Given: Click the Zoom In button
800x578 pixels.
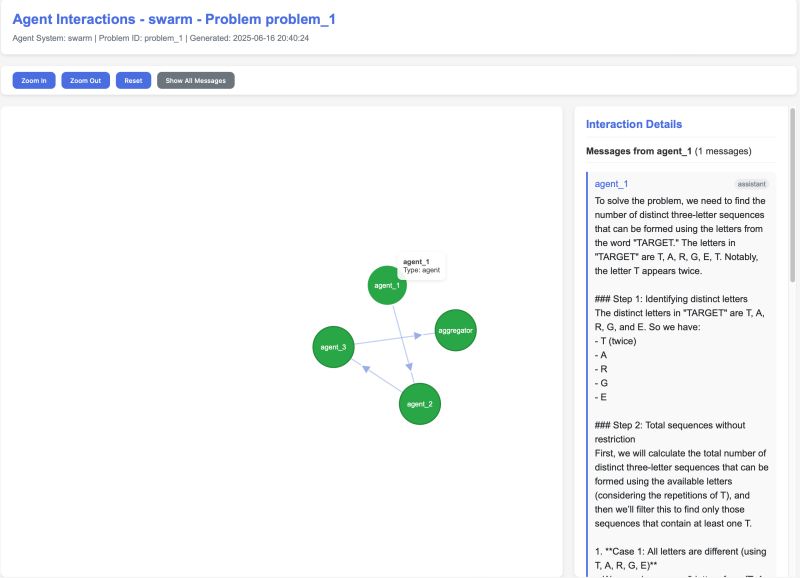Looking at the screenshot, I should [x=33, y=80].
